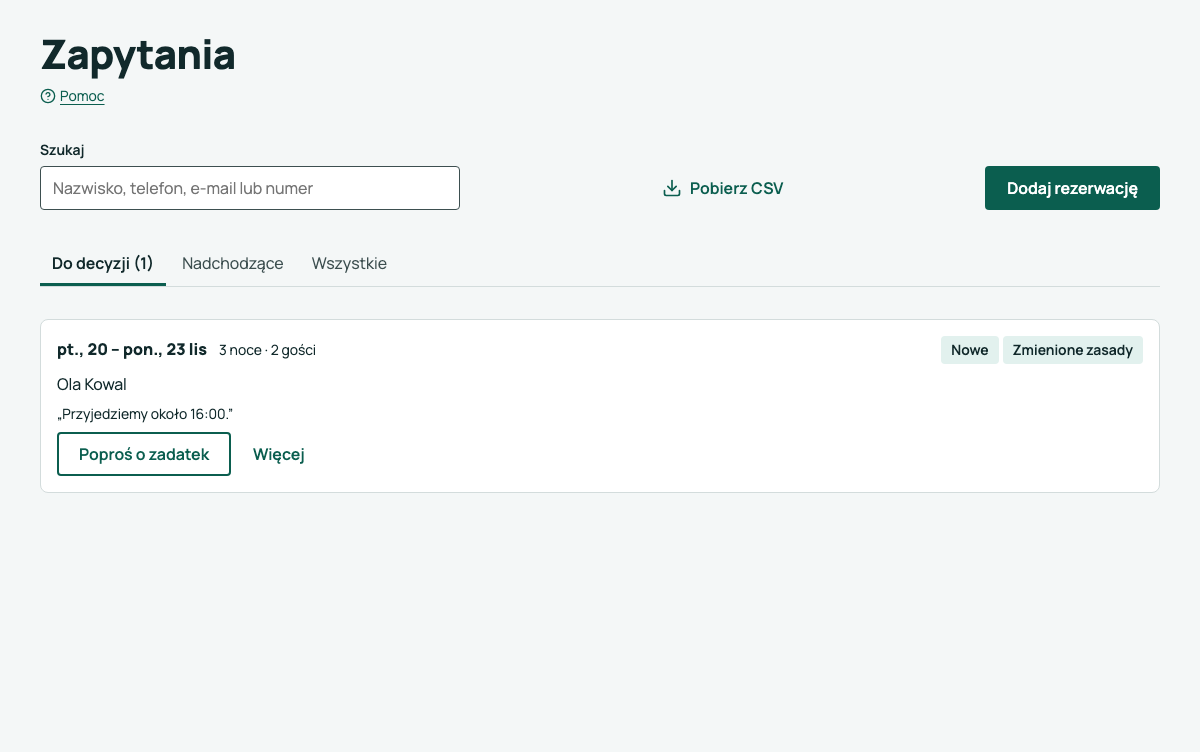Click the Pobierz CSV label
1200x752 pixels.
click(737, 188)
